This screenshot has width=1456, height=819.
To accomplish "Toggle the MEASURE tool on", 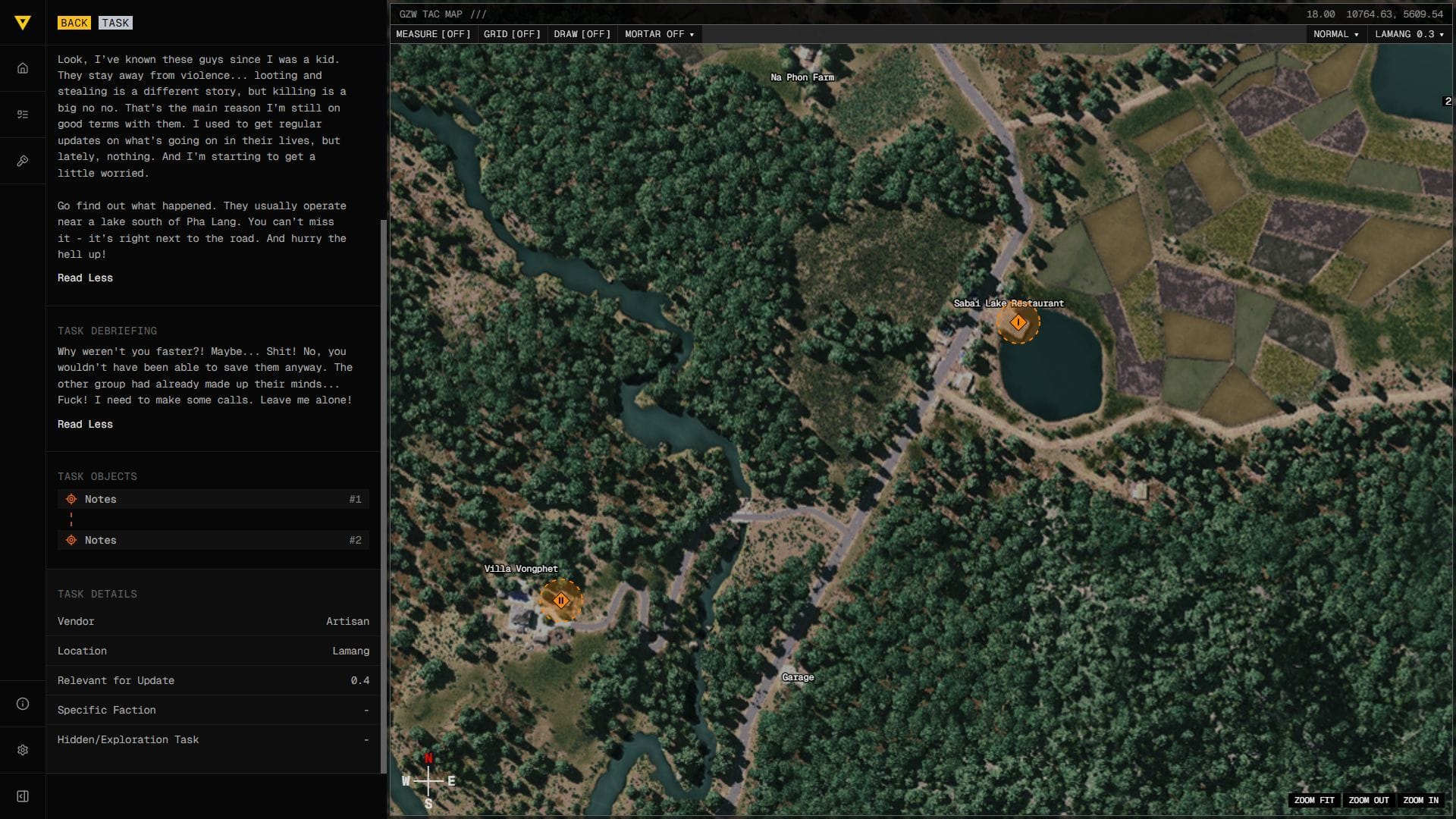I will click(433, 34).
